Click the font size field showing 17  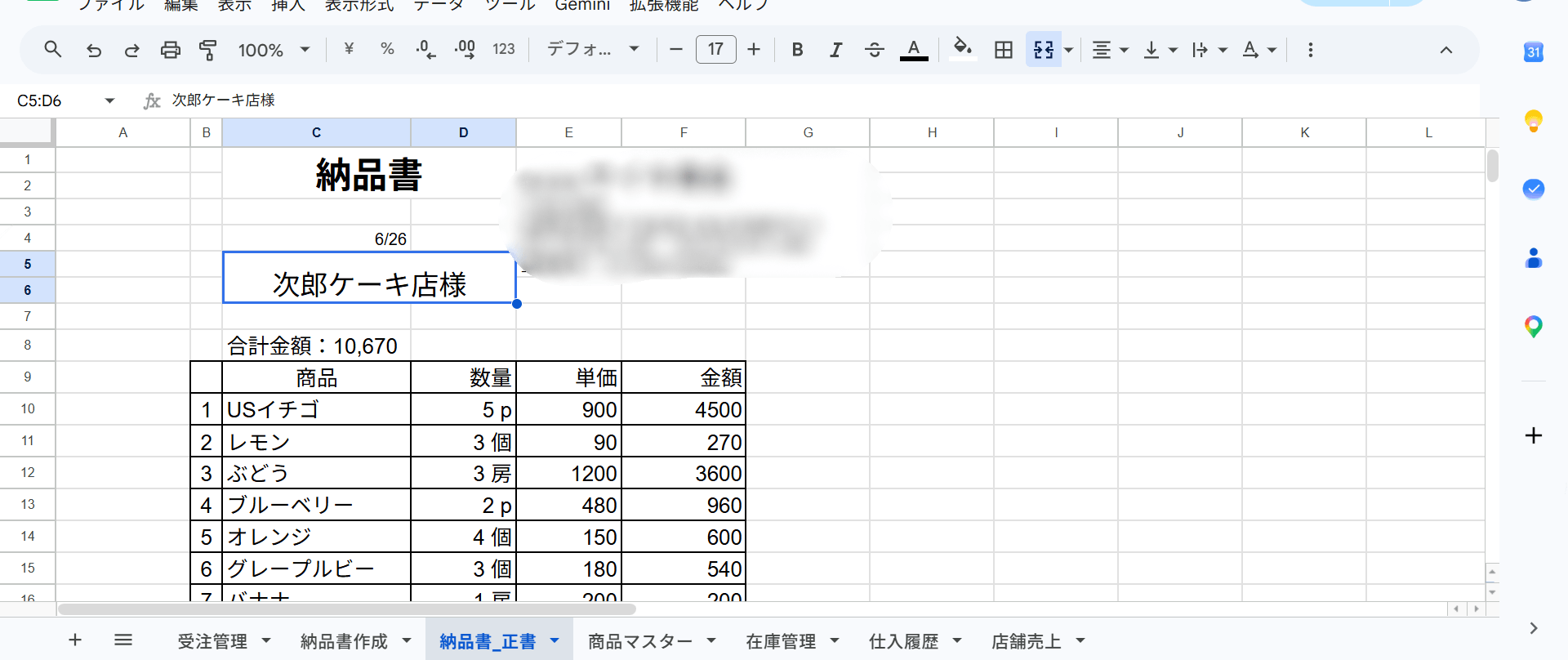(715, 49)
